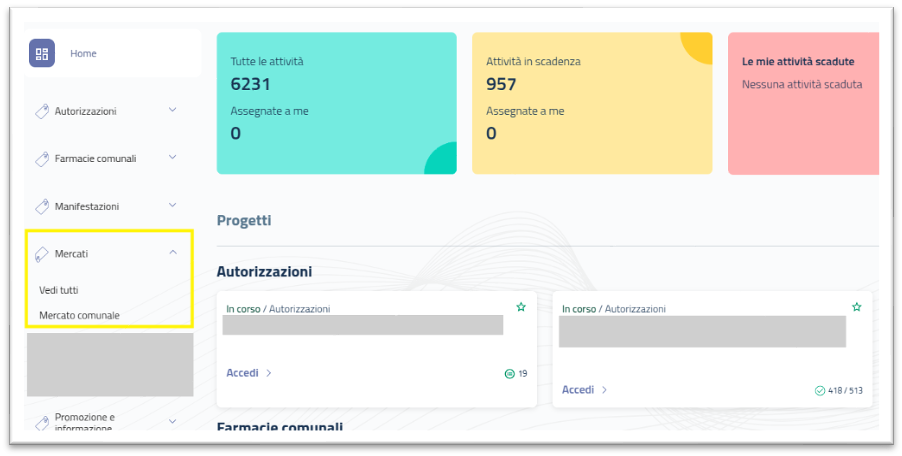
Task: Click the checkmark icon next to 418 / 513
Action: coord(820,390)
